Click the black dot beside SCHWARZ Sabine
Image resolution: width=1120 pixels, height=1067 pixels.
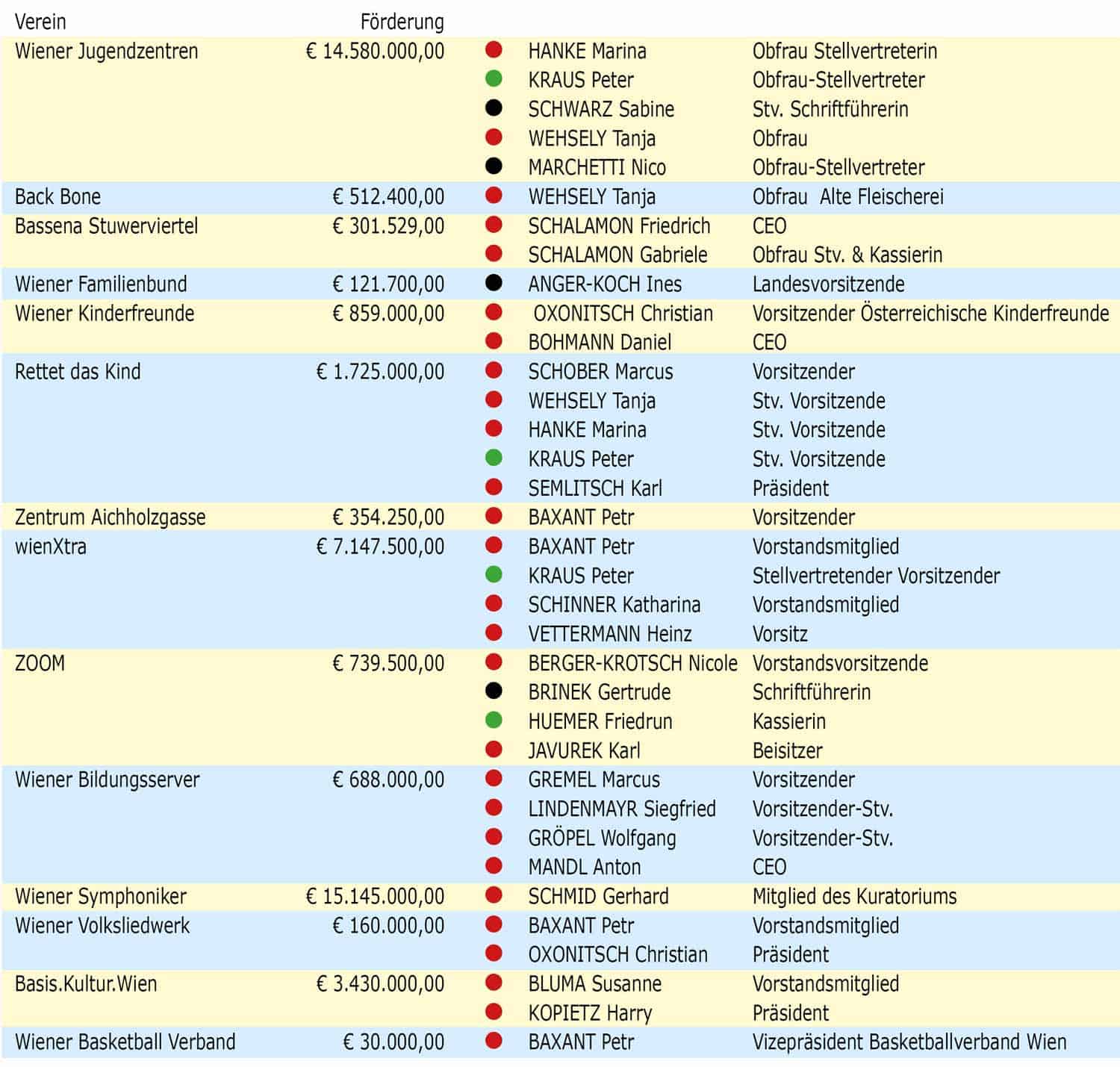pyautogui.click(x=494, y=108)
